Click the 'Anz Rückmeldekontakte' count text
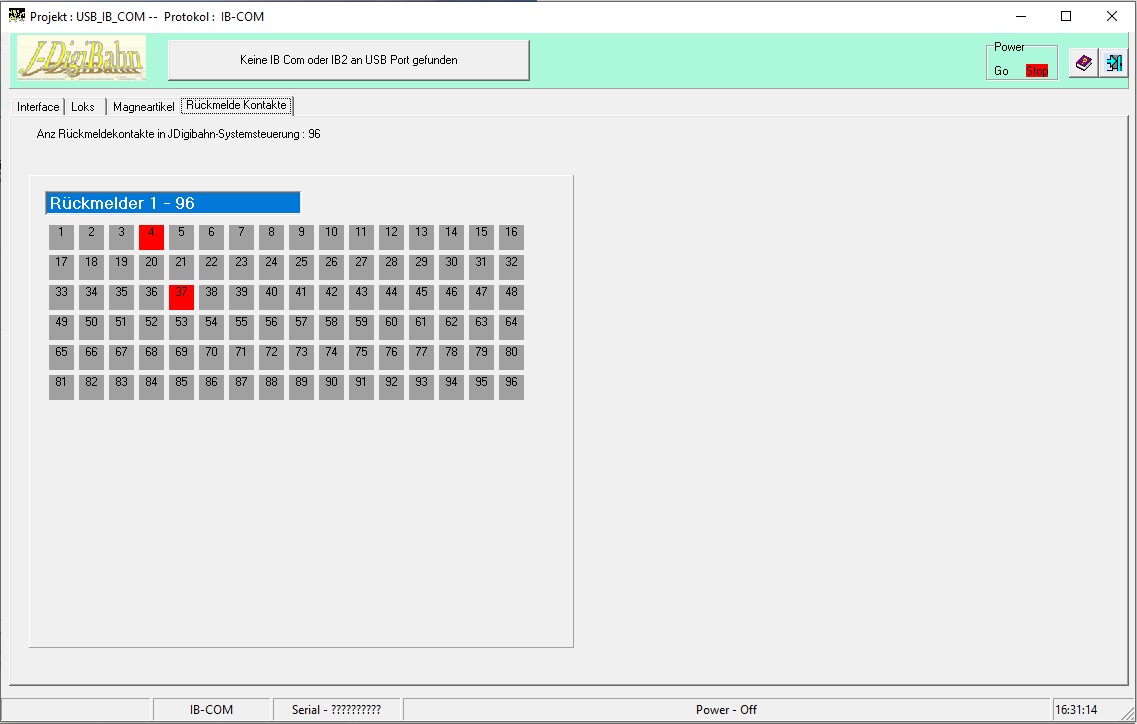The width and height of the screenshot is (1137, 724). coord(178,134)
